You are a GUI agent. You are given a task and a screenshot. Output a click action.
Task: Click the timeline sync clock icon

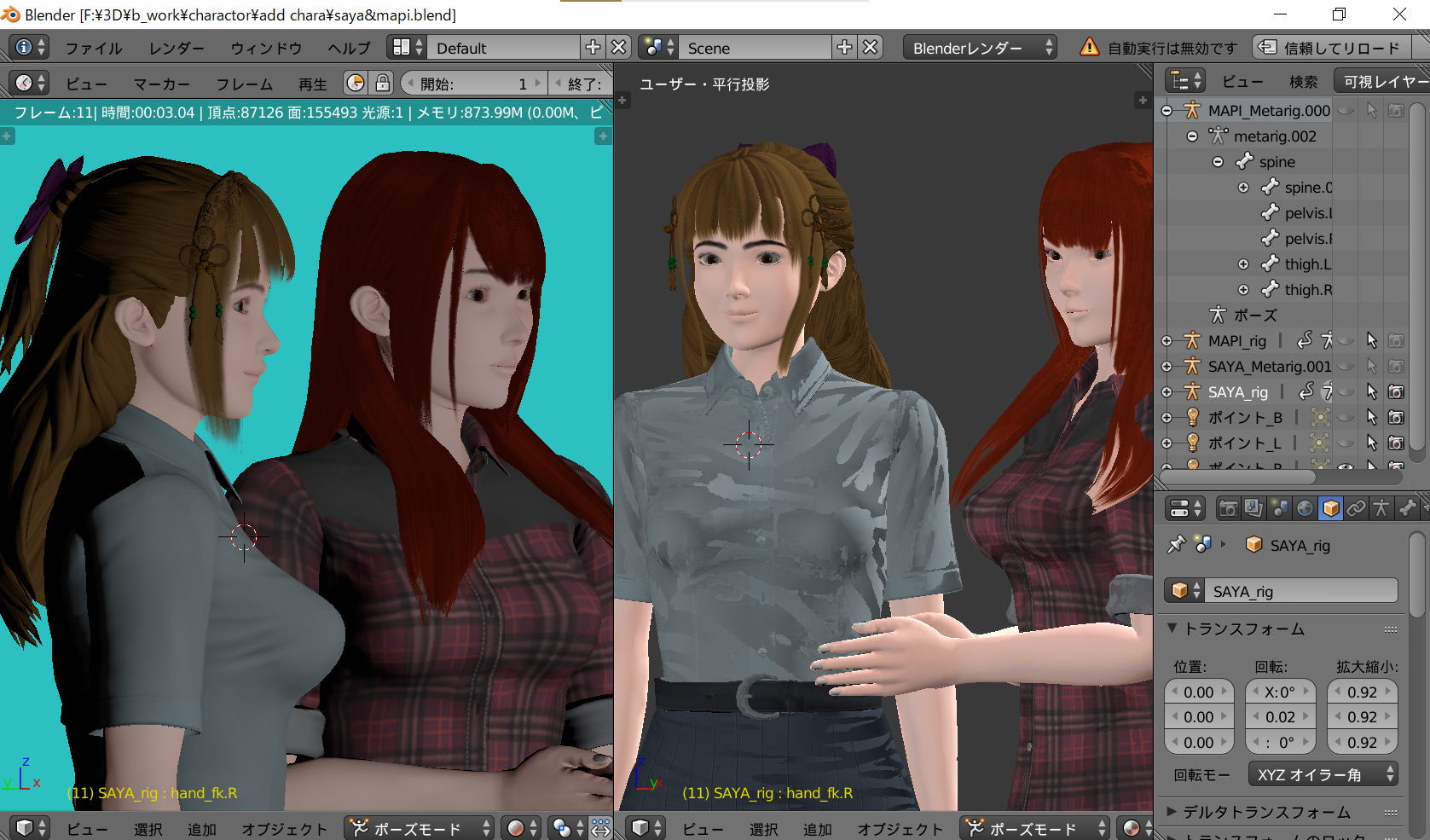(356, 84)
